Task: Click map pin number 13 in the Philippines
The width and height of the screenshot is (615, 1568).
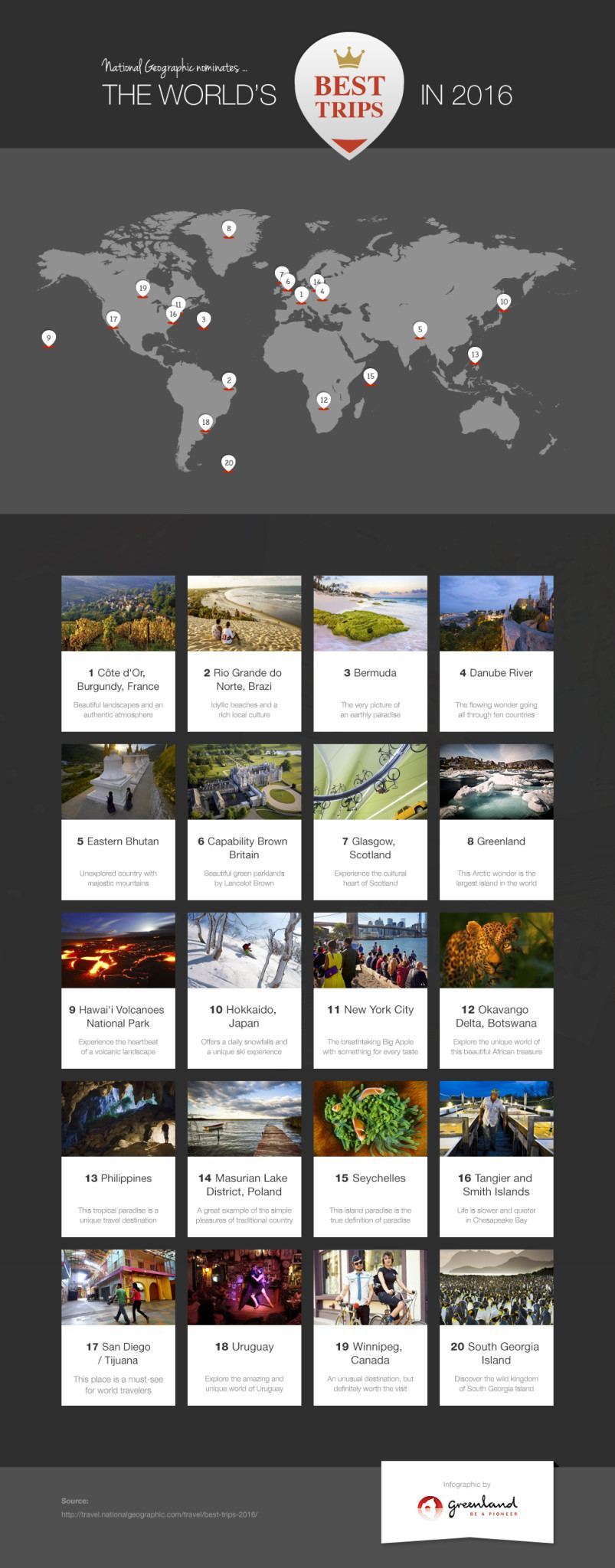Action: click(x=475, y=354)
